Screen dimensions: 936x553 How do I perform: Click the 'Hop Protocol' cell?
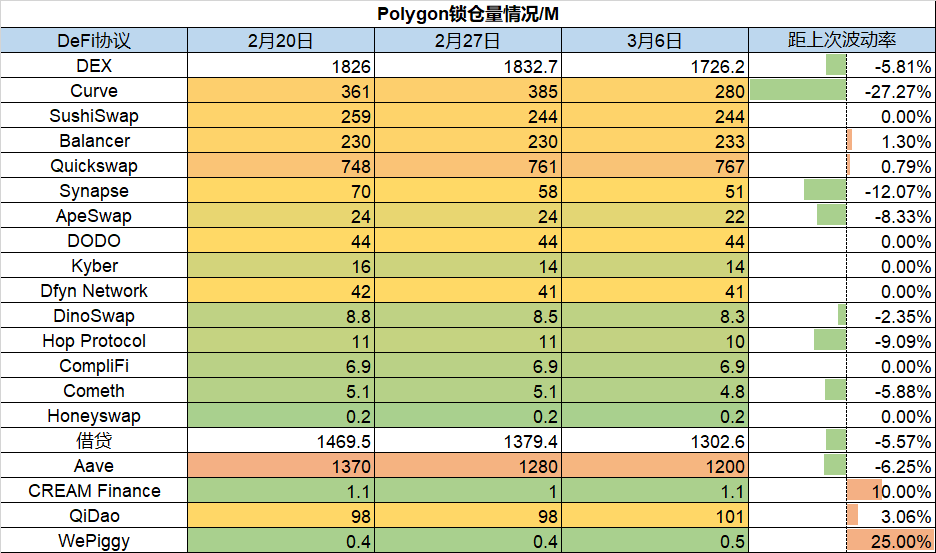click(94, 340)
